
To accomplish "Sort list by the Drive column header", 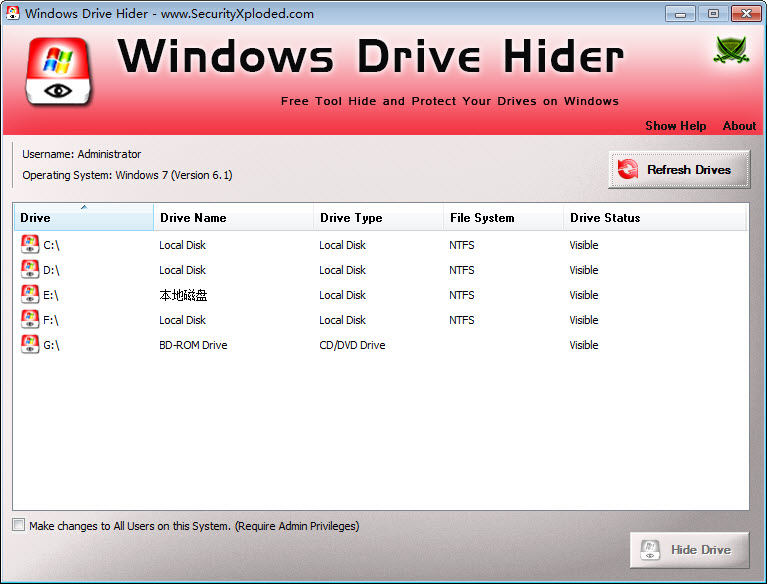I will tap(83, 218).
